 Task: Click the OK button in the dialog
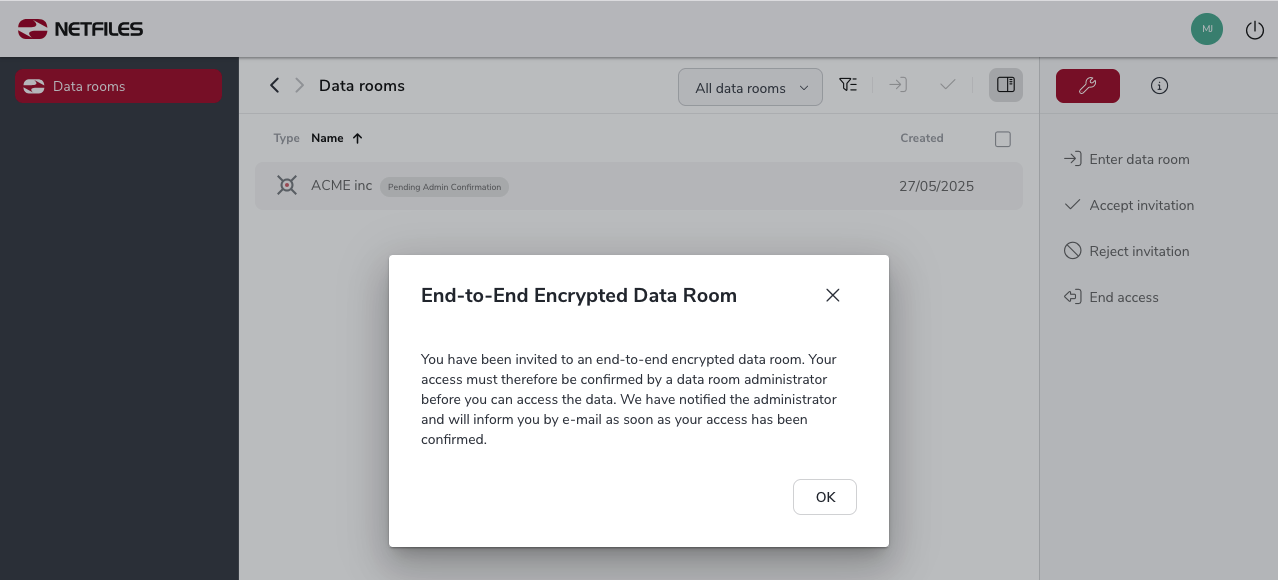(x=824, y=497)
